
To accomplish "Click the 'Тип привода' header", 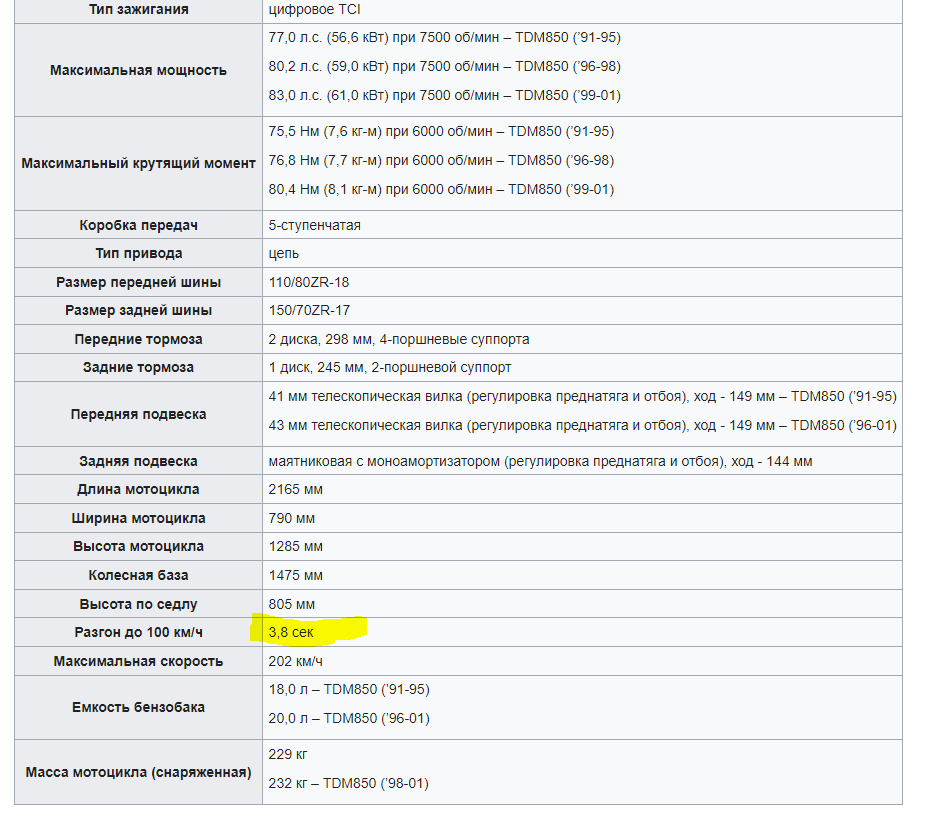I will coord(138,253).
